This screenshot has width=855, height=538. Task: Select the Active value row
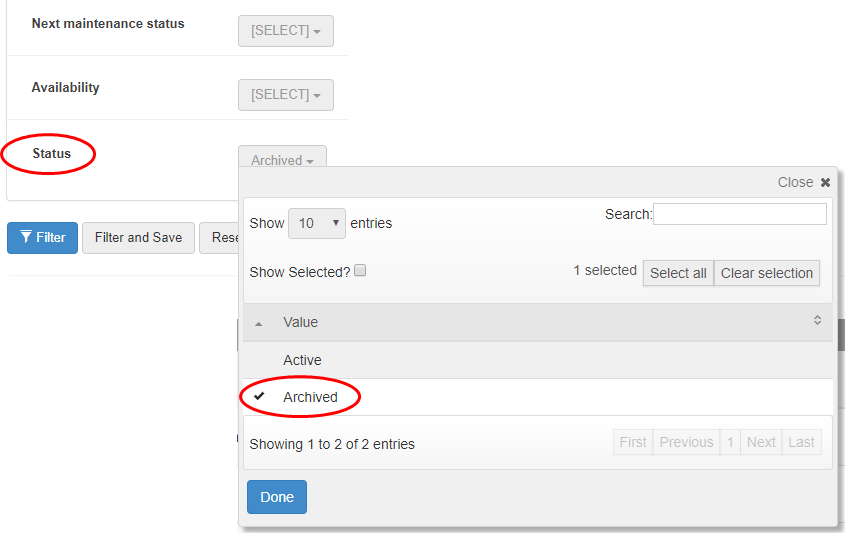(x=303, y=360)
